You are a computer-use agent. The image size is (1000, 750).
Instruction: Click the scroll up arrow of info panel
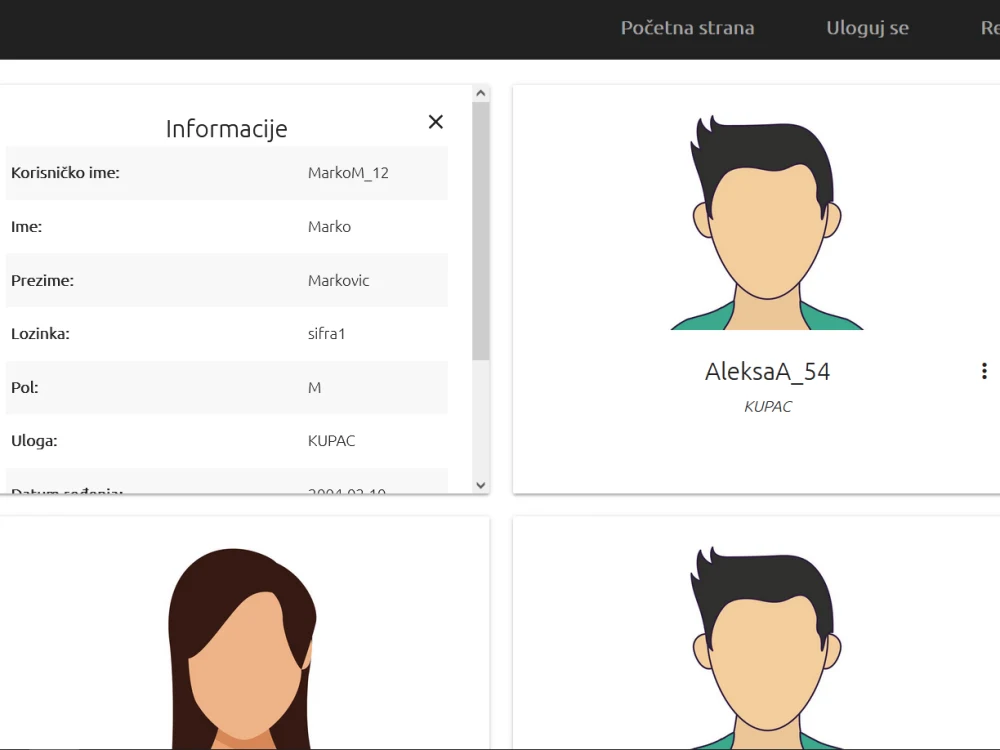tap(481, 94)
